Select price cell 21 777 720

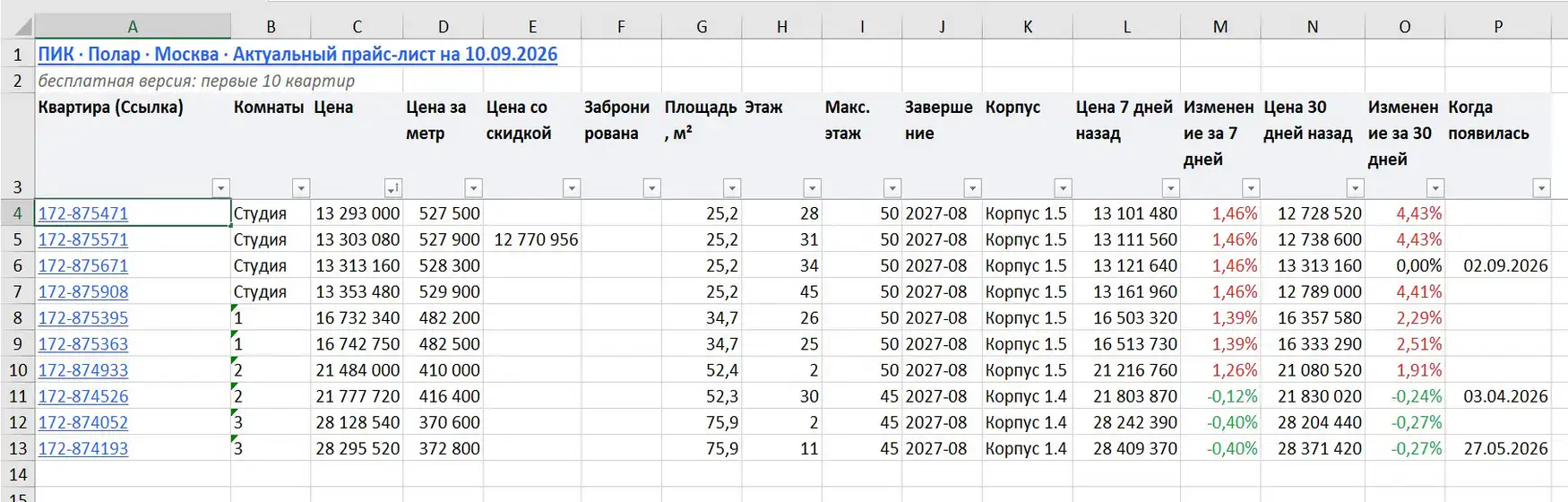(357, 395)
